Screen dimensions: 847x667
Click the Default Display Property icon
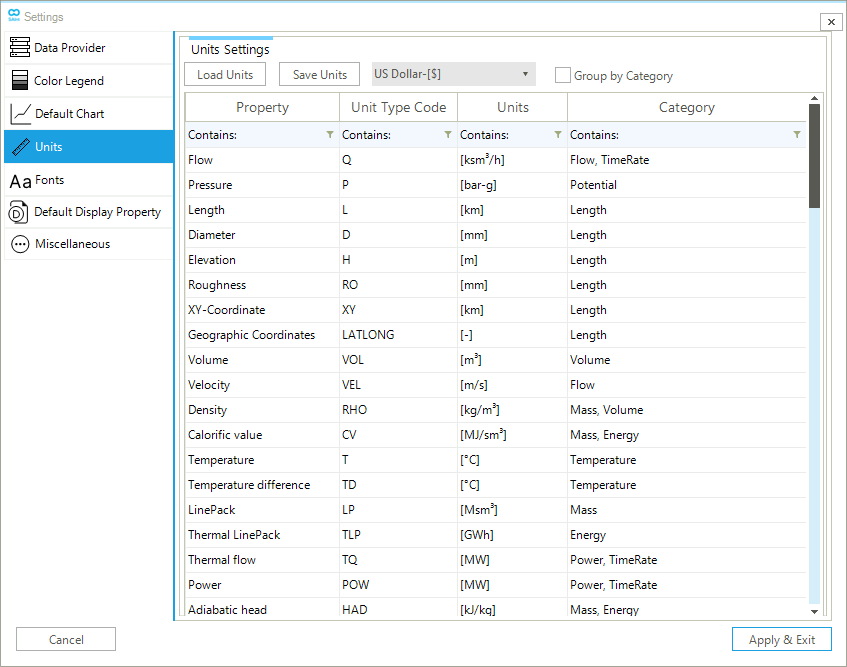pyautogui.click(x=19, y=212)
